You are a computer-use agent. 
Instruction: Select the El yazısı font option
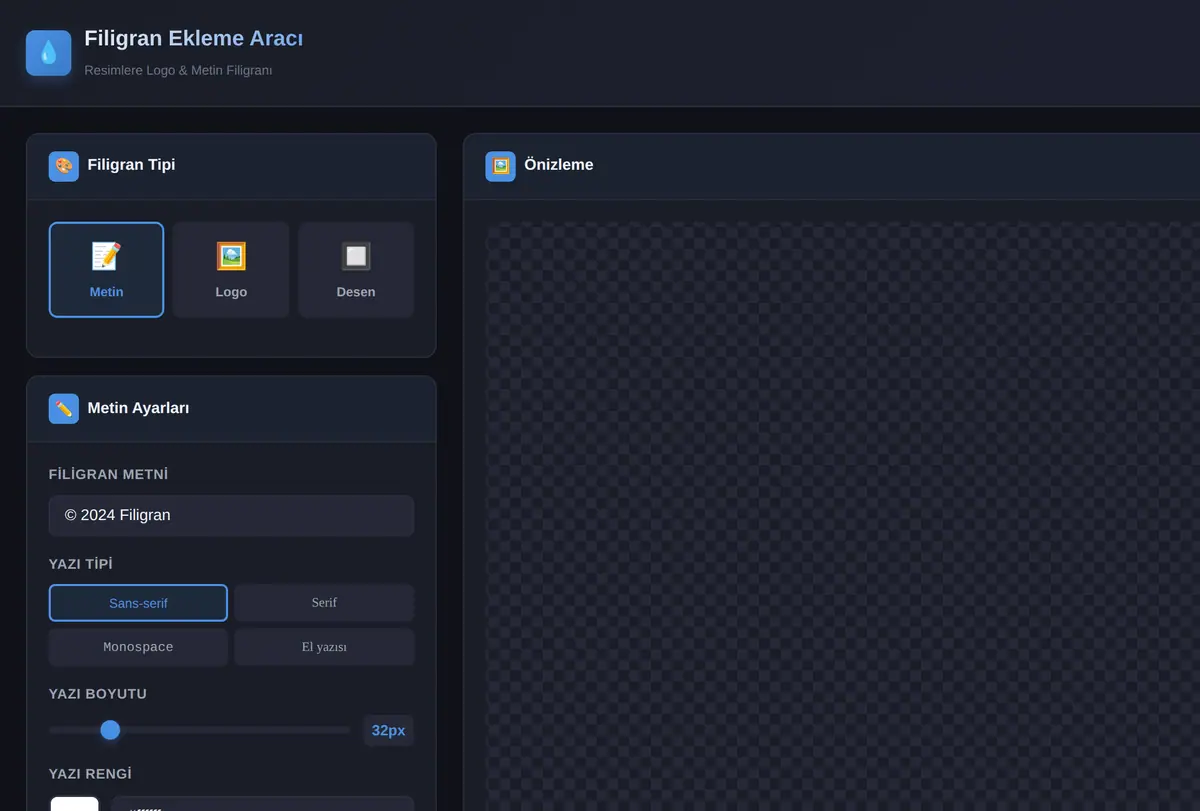324,647
